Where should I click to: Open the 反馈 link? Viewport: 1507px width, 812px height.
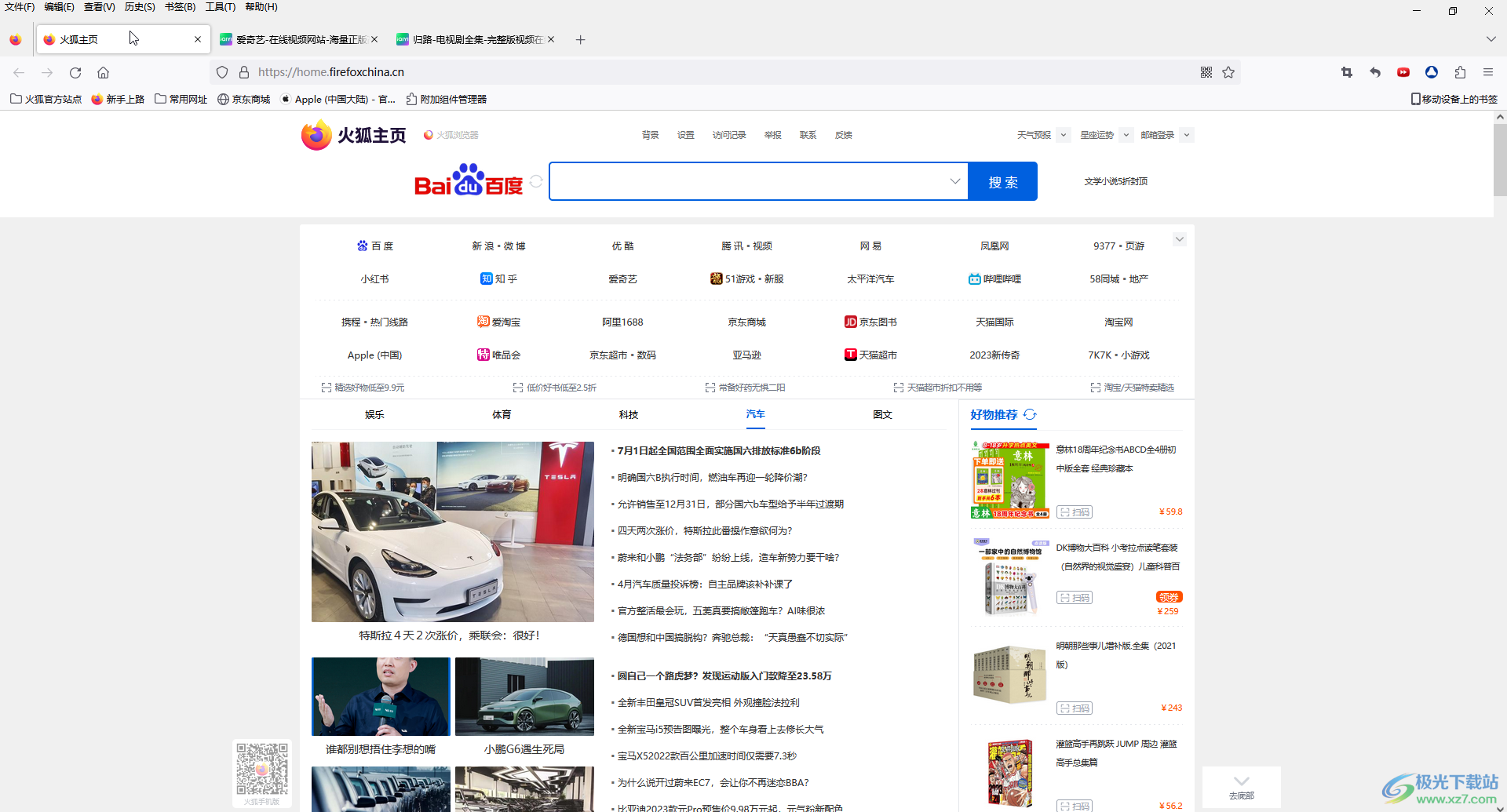pos(844,135)
